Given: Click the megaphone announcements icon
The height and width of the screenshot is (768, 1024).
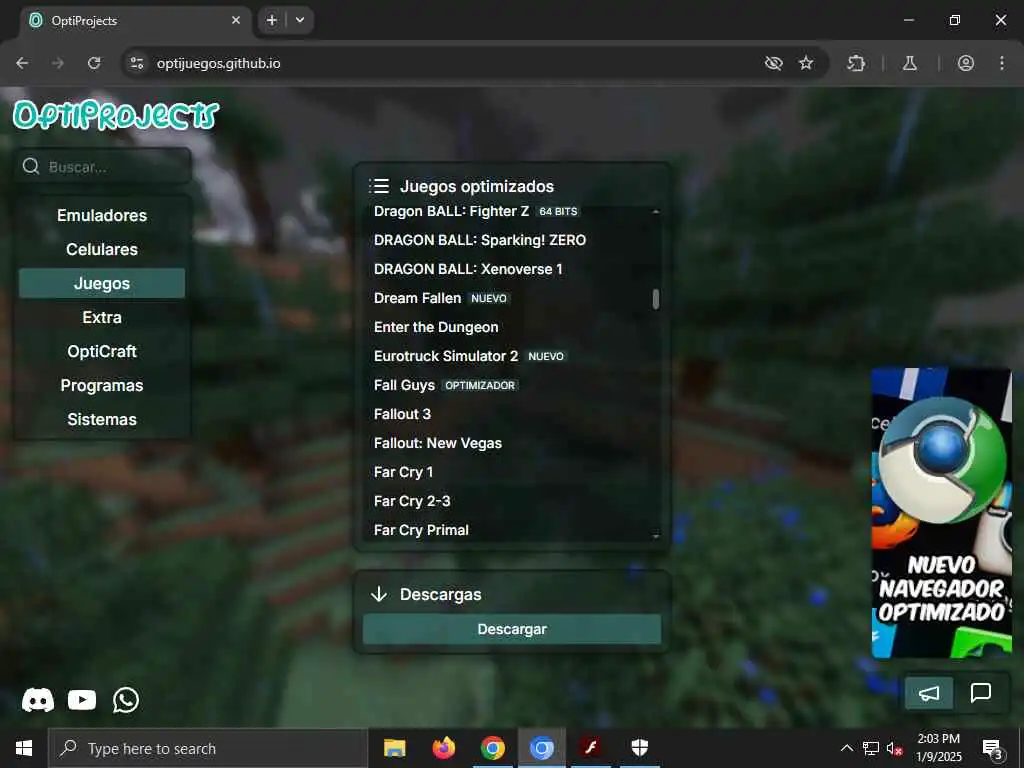Looking at the screenshot, I should [929, 693].
